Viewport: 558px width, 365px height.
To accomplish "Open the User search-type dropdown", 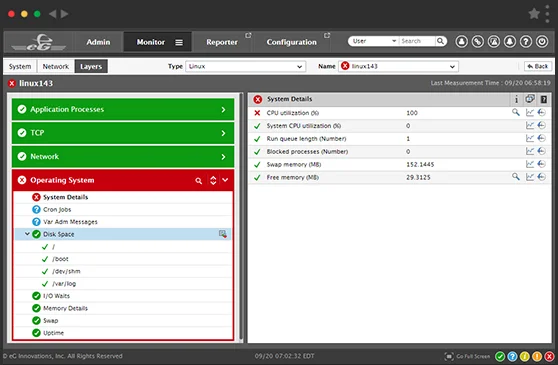I will (374, 41).
